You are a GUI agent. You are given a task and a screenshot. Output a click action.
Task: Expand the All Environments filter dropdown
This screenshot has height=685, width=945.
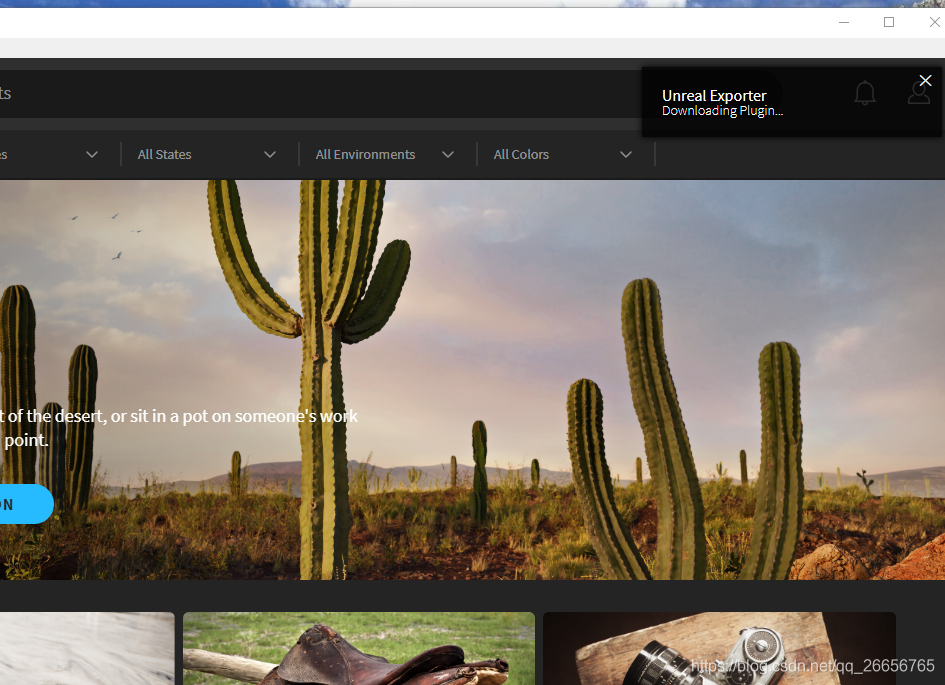tap(385, 154)
